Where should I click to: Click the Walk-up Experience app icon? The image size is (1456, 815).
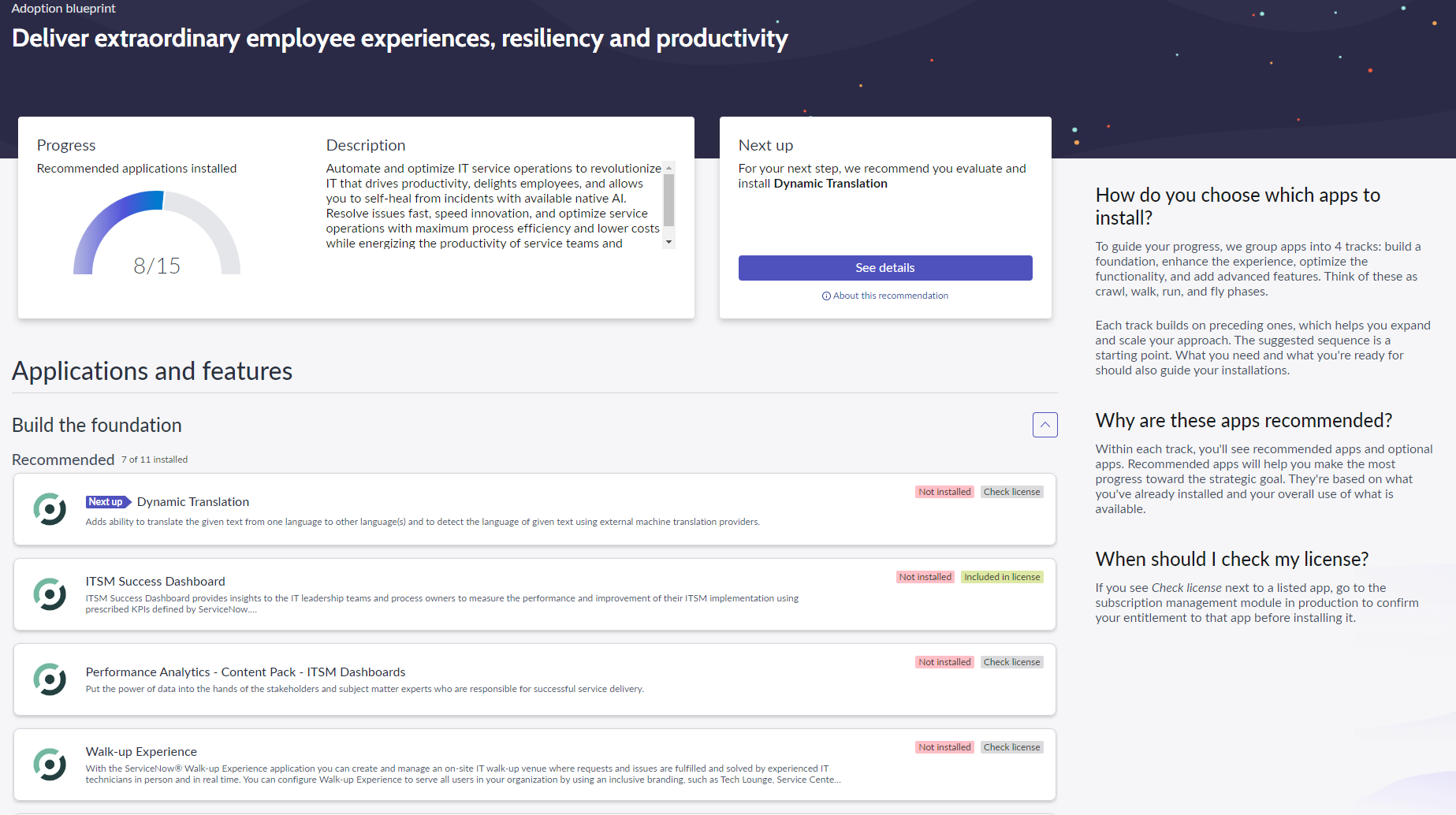click(50, 765)
